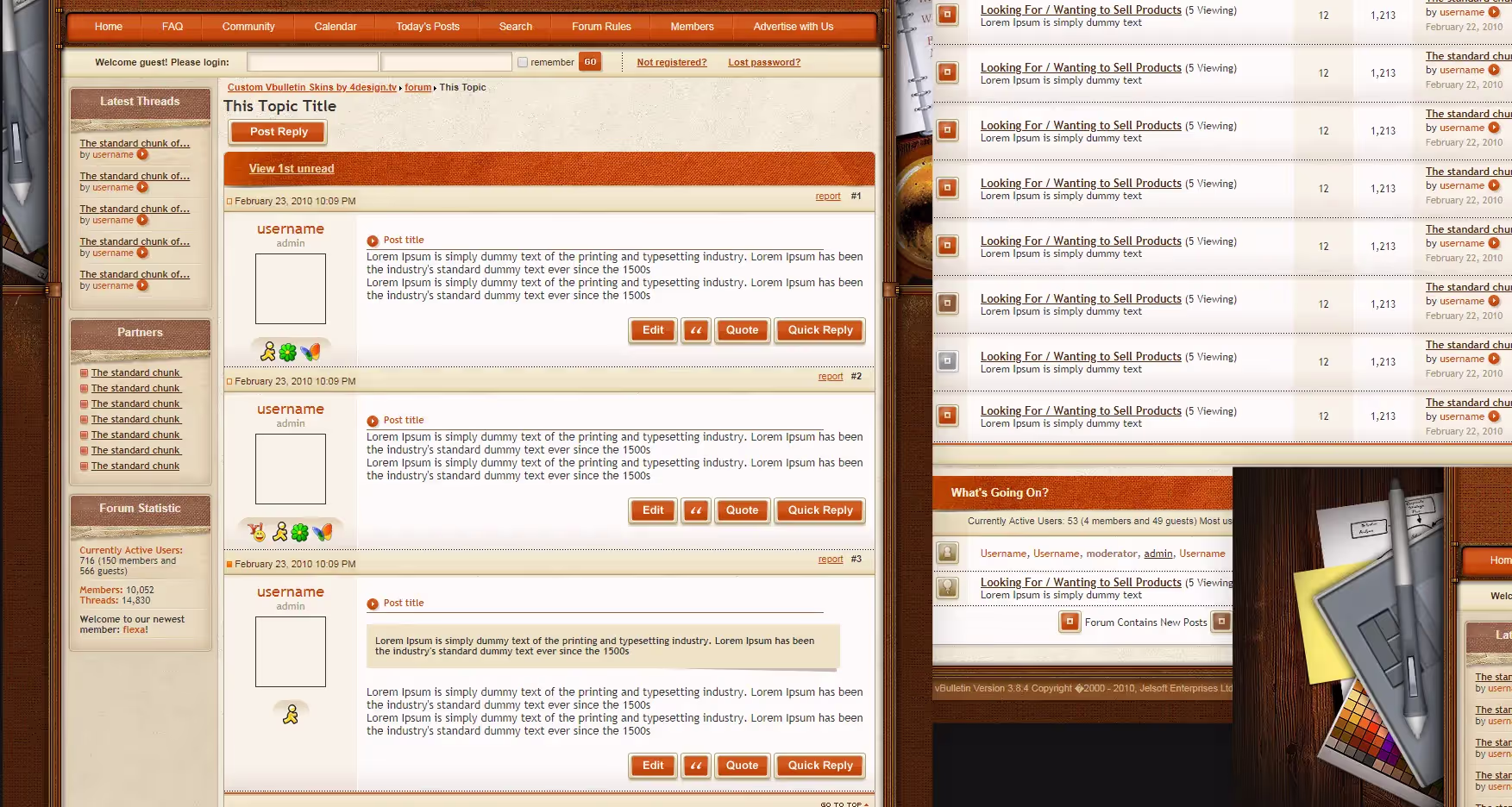
Task: Click Quick Reply on post #1
Action: (820, 330)
